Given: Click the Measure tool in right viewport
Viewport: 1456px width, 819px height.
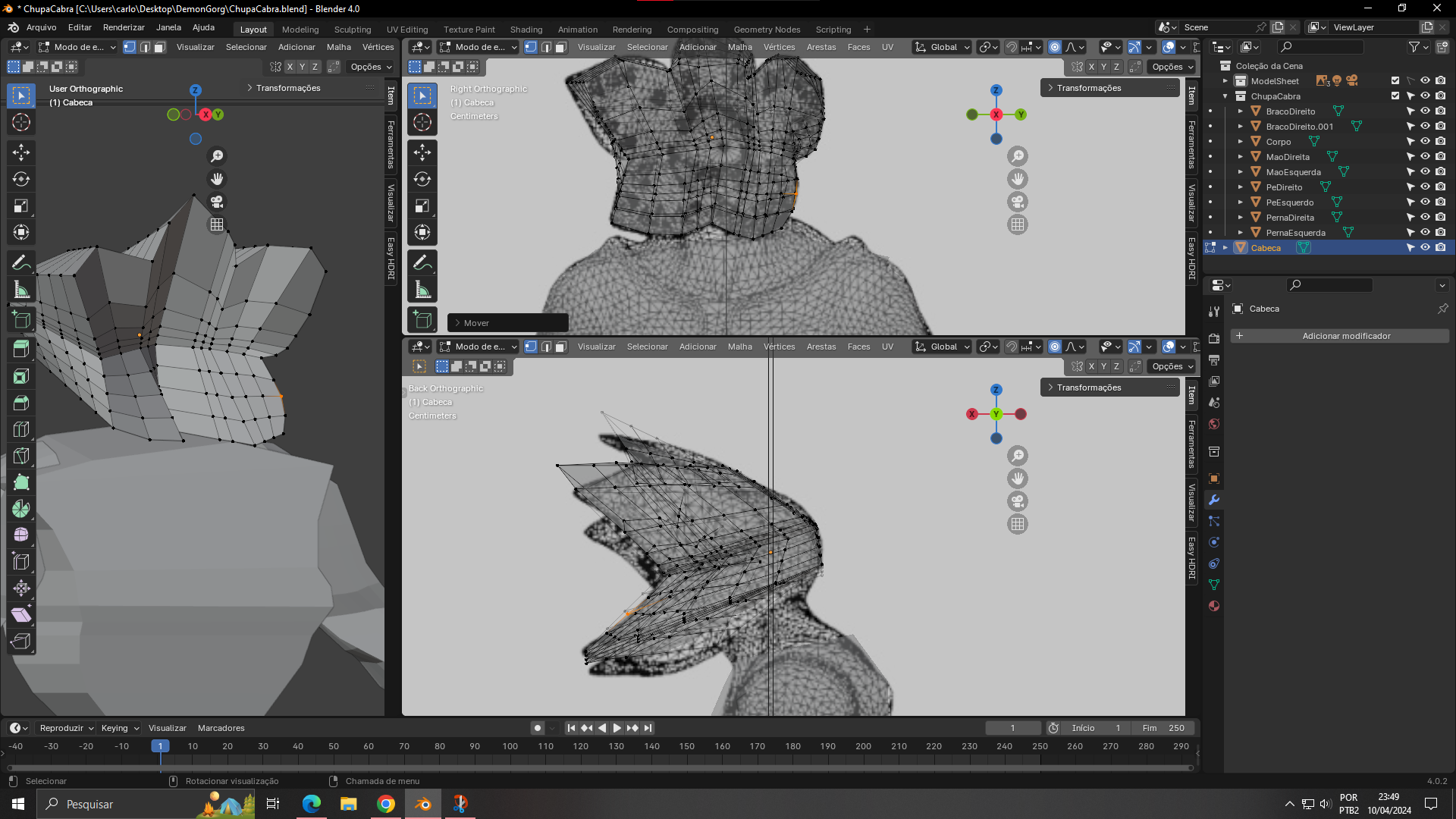Looking at the screenshot, I should point(422,290).
